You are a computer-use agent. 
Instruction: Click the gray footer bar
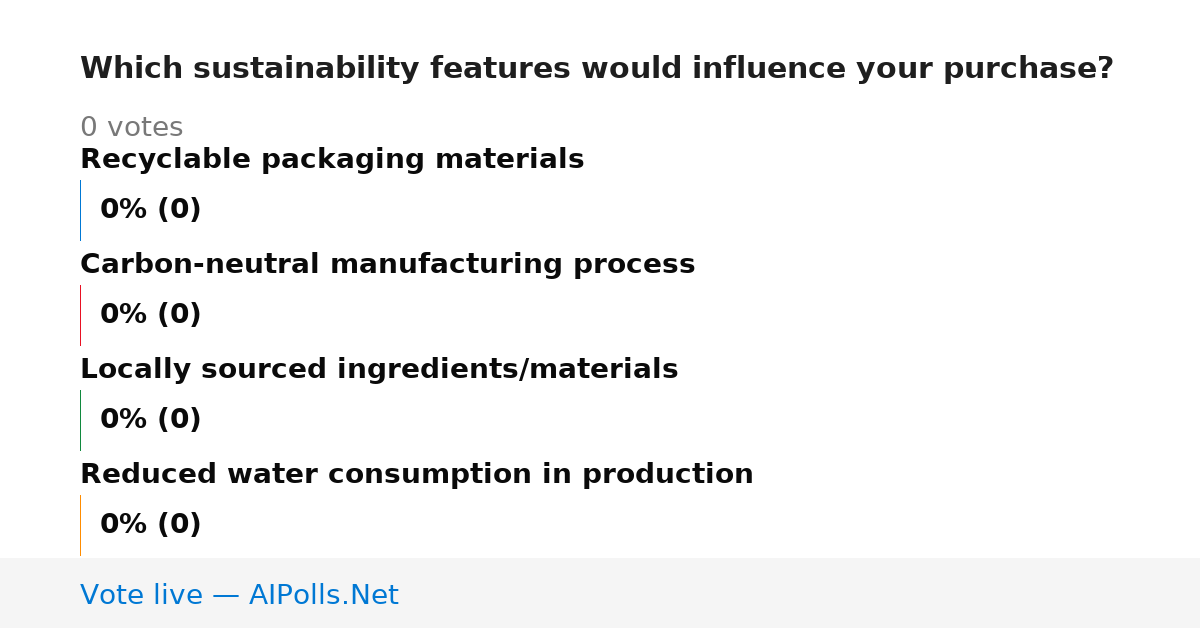tap(600, 593)
